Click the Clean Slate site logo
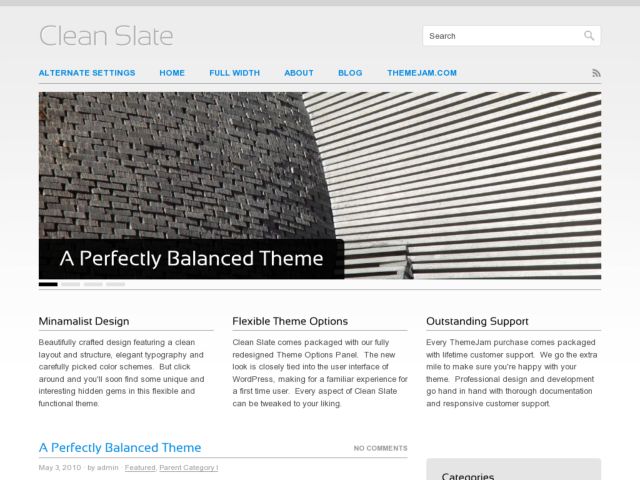Viewport: 640px width, 480px height. pyautogui.click(x=106, y=36)
